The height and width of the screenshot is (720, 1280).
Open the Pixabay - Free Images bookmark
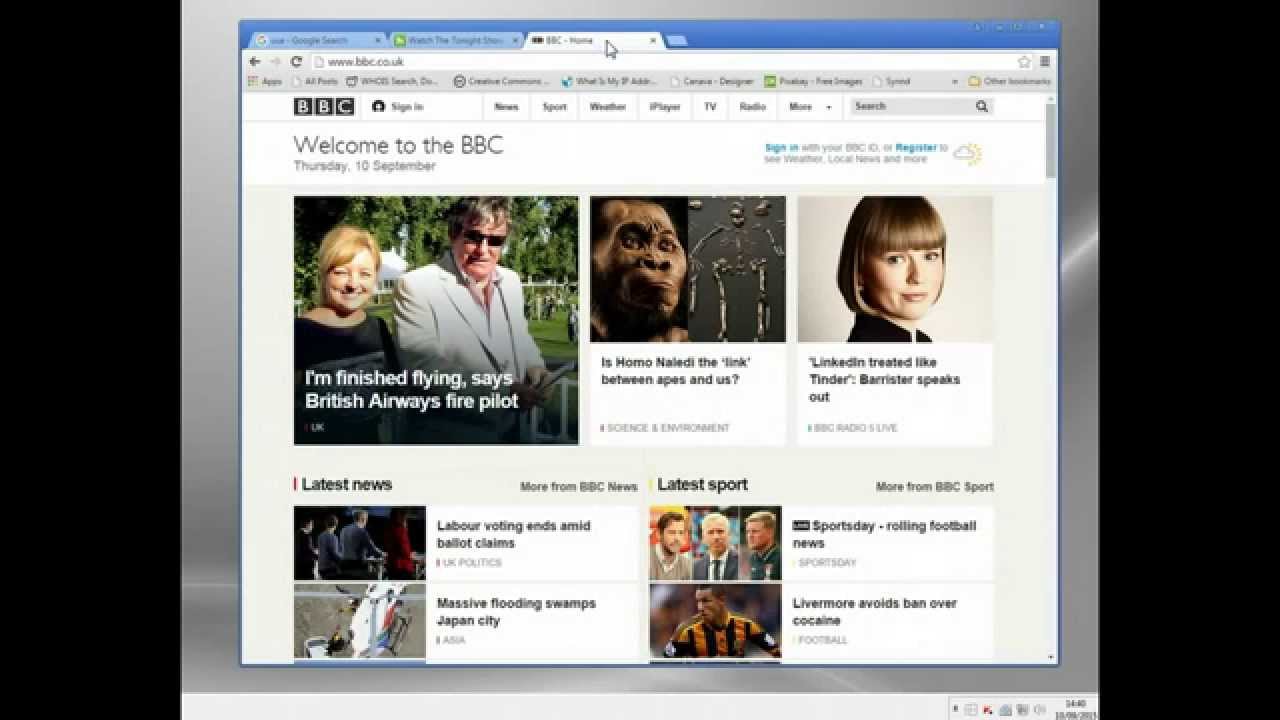[x=813, y=81]
